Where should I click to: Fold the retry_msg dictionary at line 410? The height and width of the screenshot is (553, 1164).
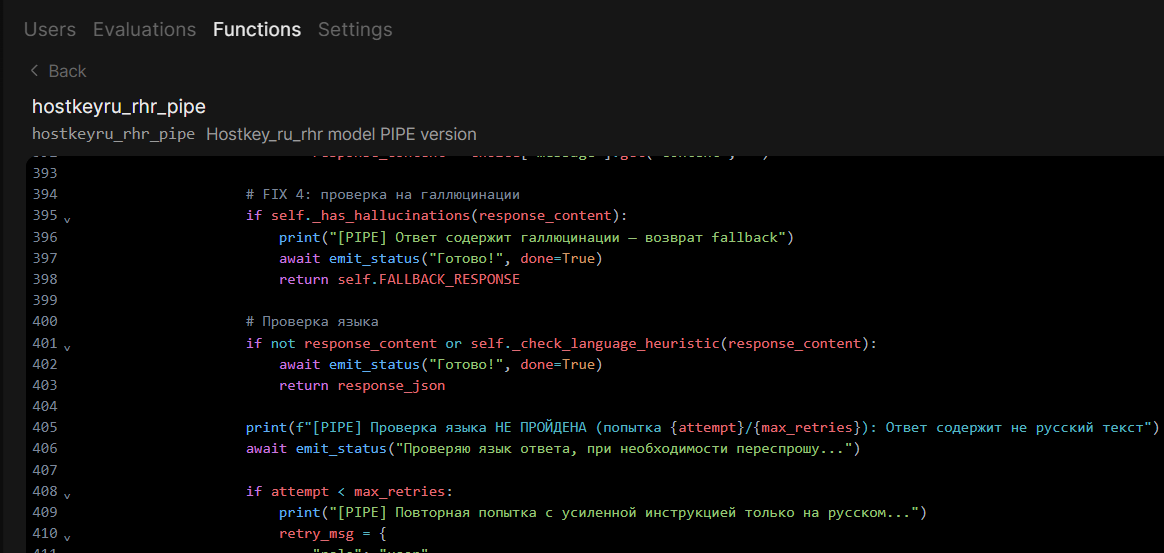pos(67,537)
